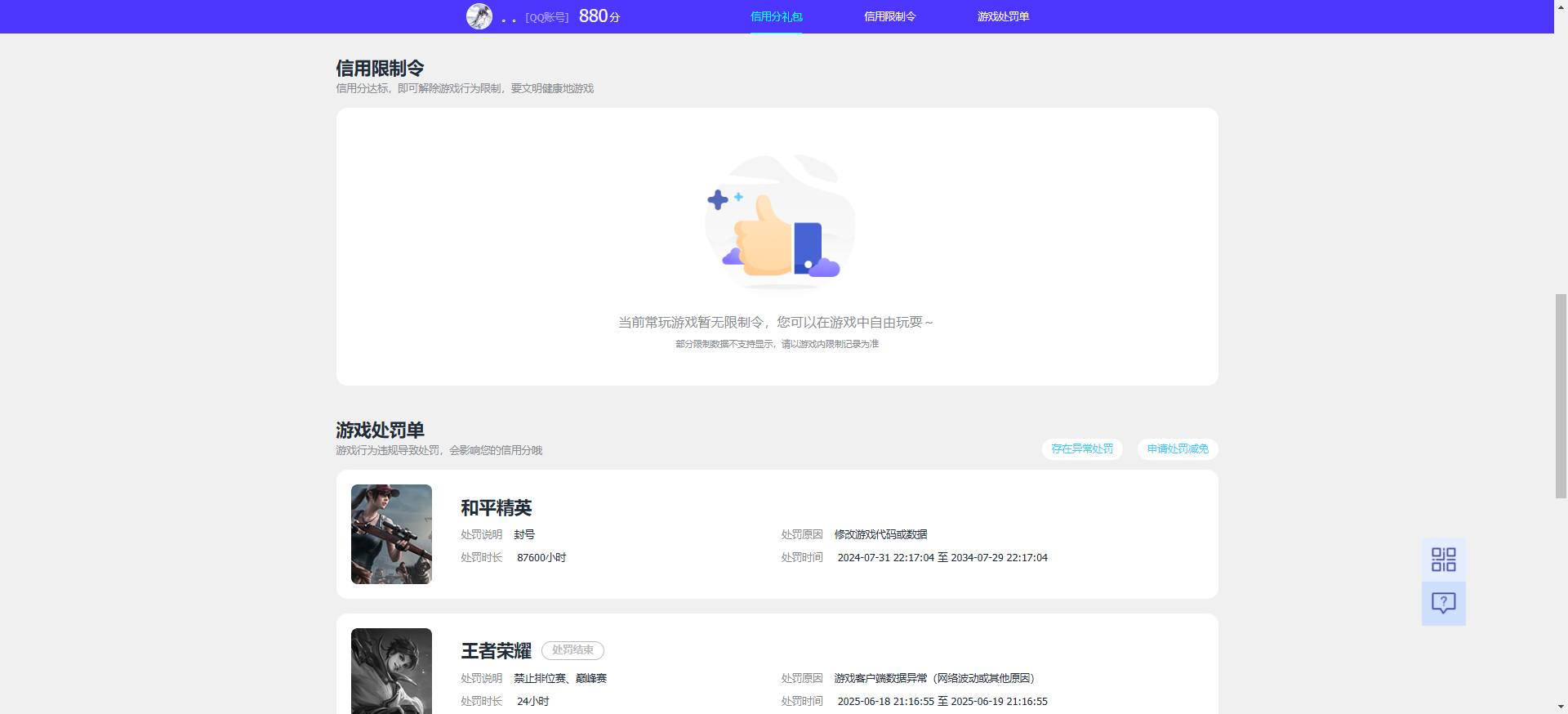Screen dimensions: 1568x714
Task: Switch to 游戏处罚单 tab
Action: pos(1003,16)
